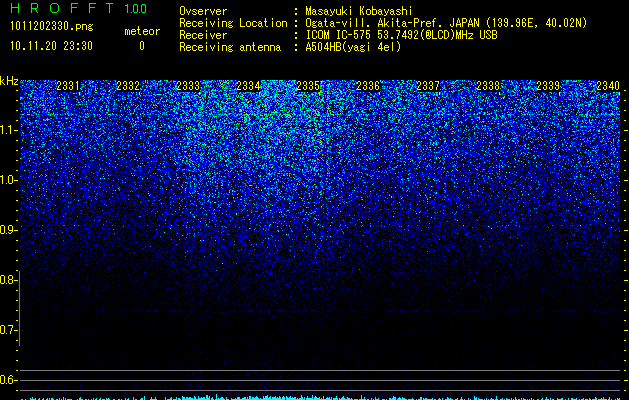The width and height of the screenshot is (629, 400).
Task: Select the 1011202330.png file name
Action: click(x=52, y=27)
